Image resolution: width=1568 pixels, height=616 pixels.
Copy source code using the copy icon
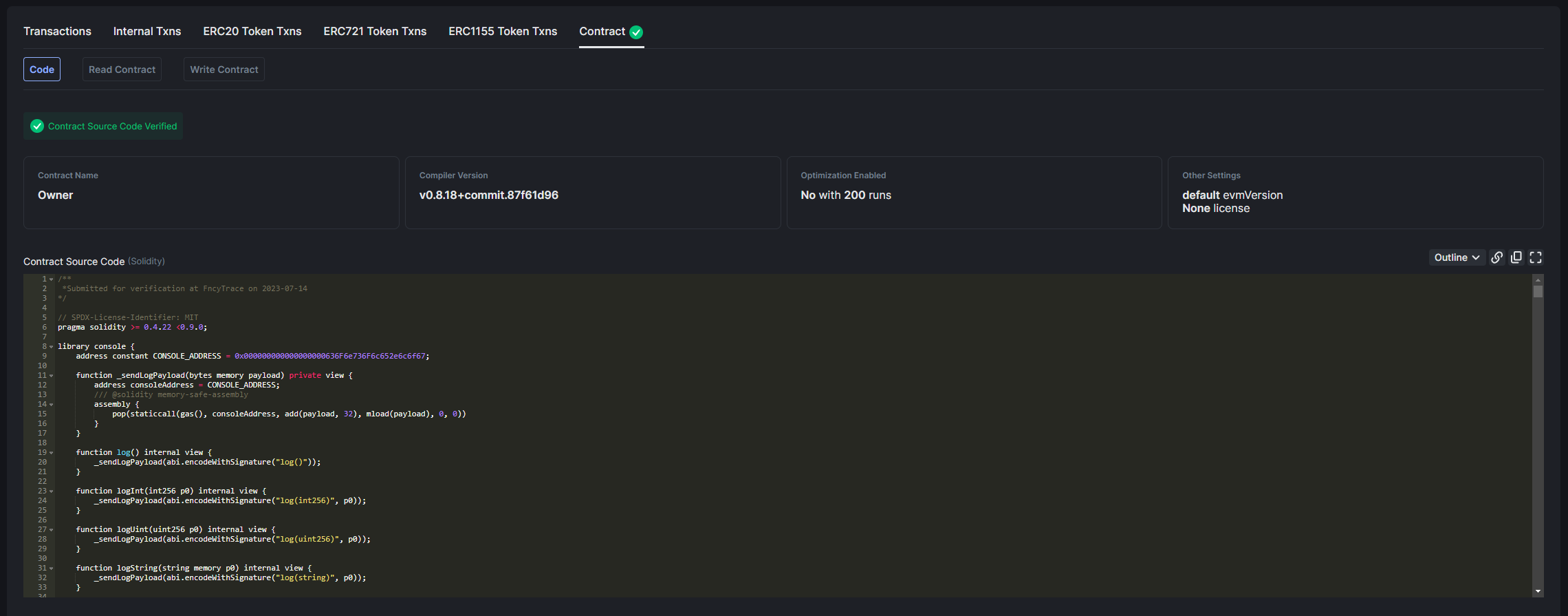click(1516, 257)
